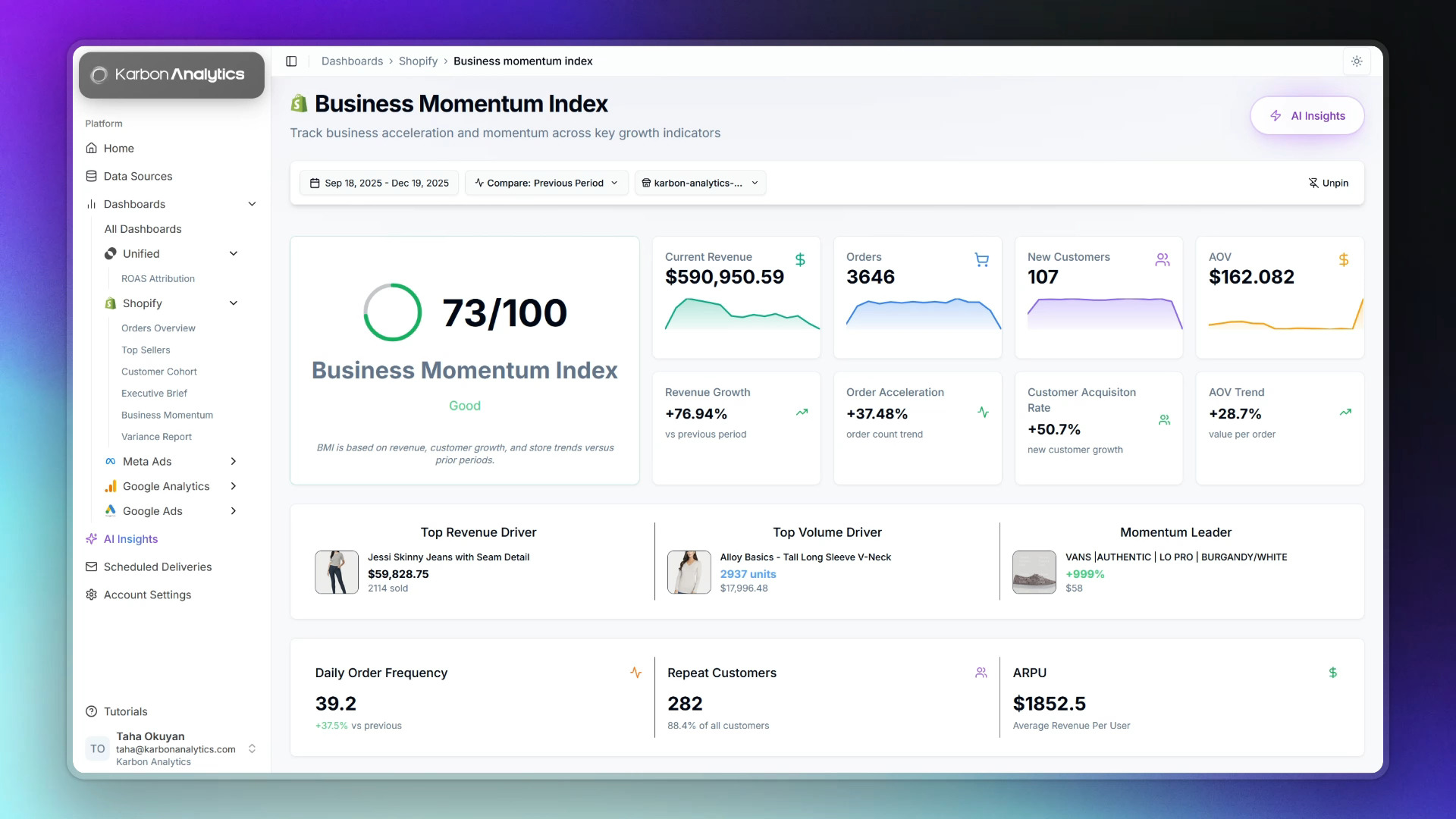
Task: Open the Compare: Previous Period dropdown
Action: pos(545,183)
